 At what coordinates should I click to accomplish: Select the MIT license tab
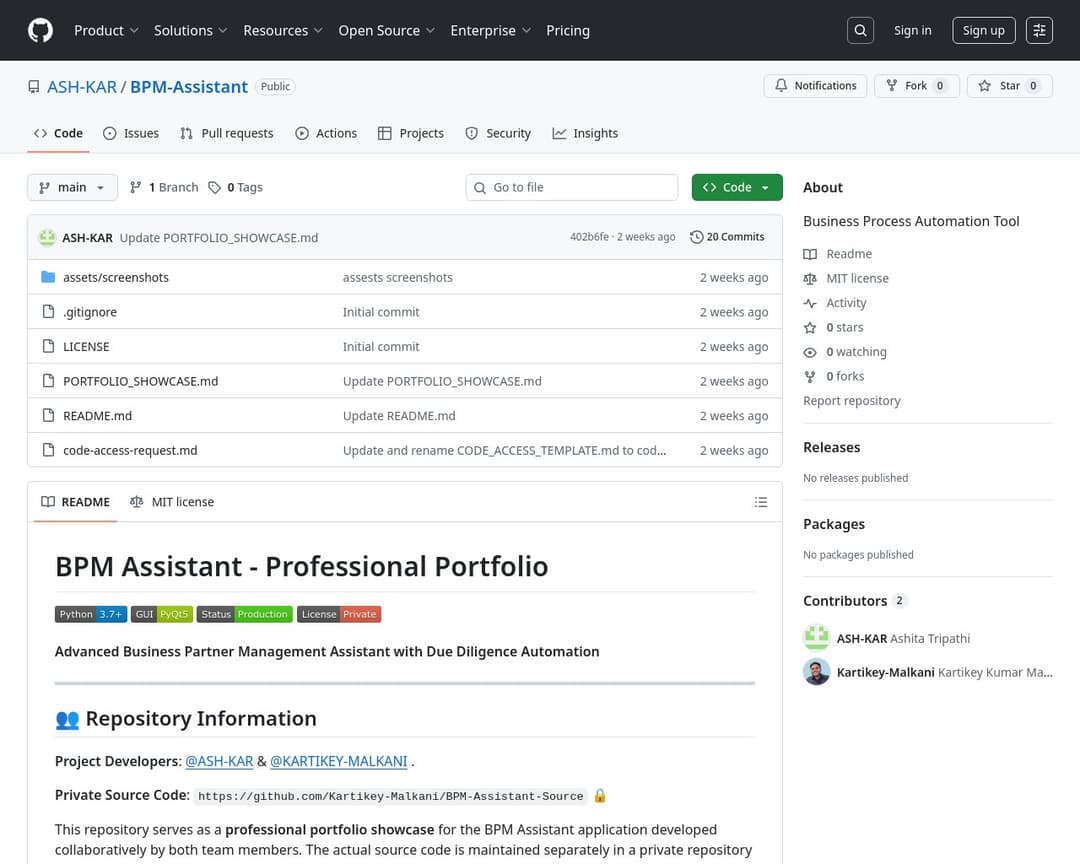(x=172, y=502)
